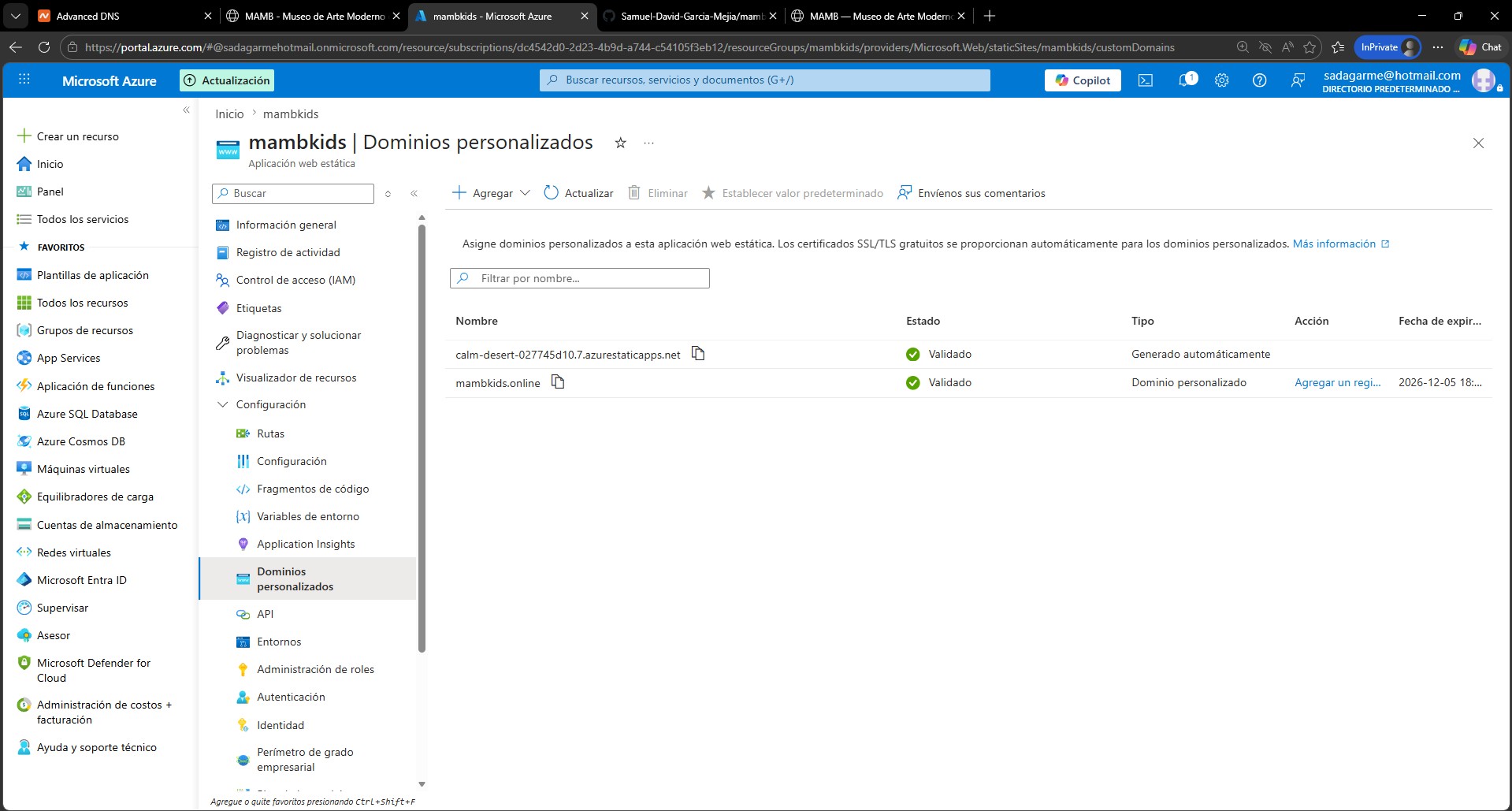
Task: Click Actualizar to refresh the domain list
Action: click(579, 193)
